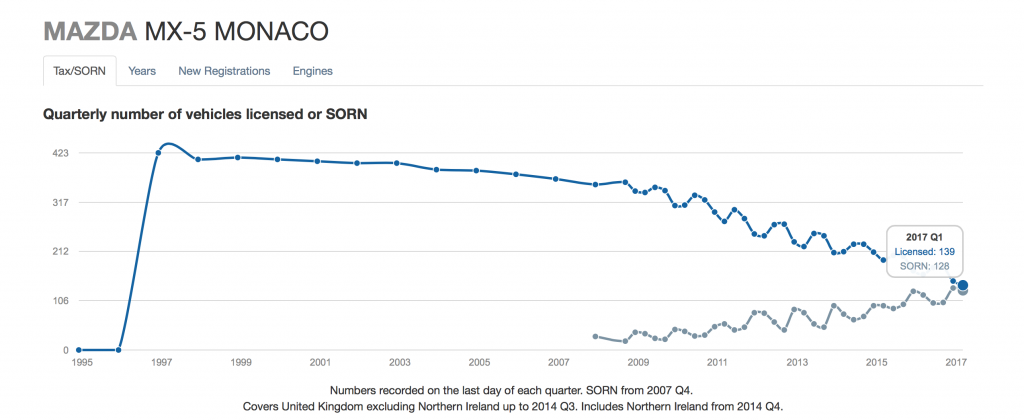Go to the Engines tab
Viewport: 1024px width, 420px height.
click(312, 71)
